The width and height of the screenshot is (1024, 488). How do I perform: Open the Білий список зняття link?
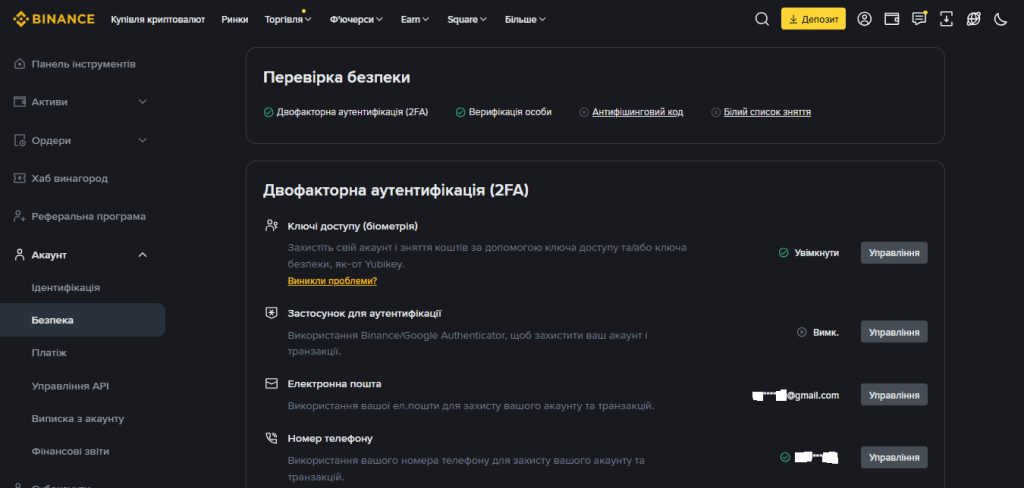click(x=767, y=112)
